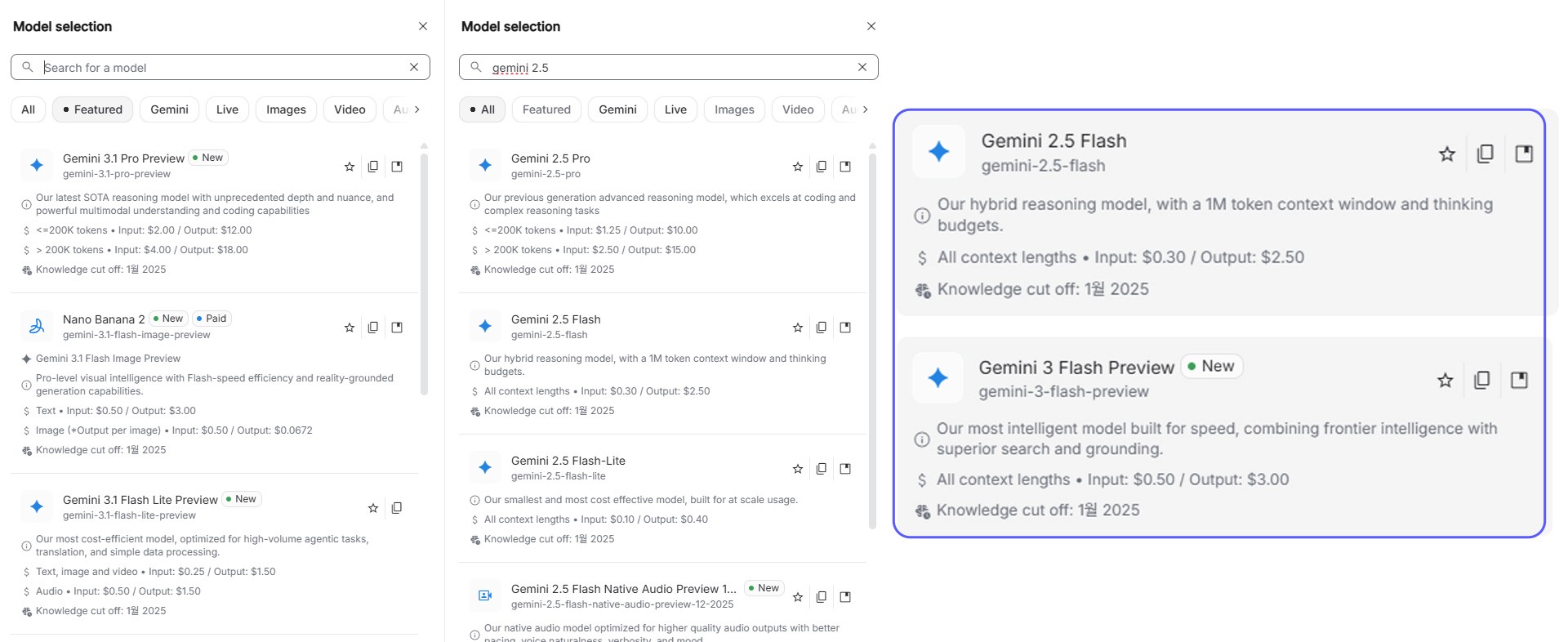Copy gemini-2.5-flash ID in enlarged card

click(x=1486, y=154)
